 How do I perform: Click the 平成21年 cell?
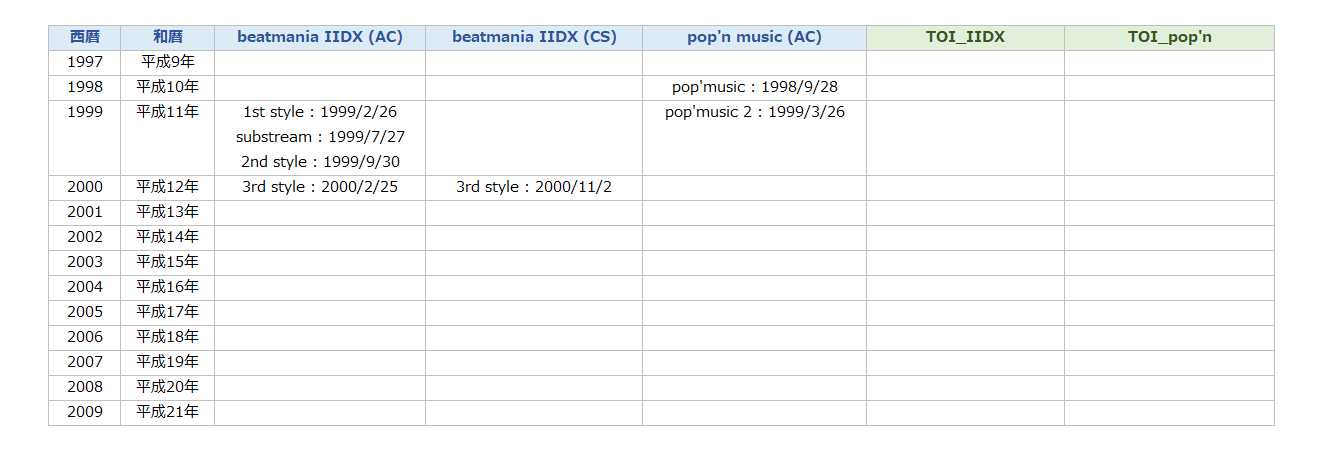pyautogui.click(x=168, y=413)
